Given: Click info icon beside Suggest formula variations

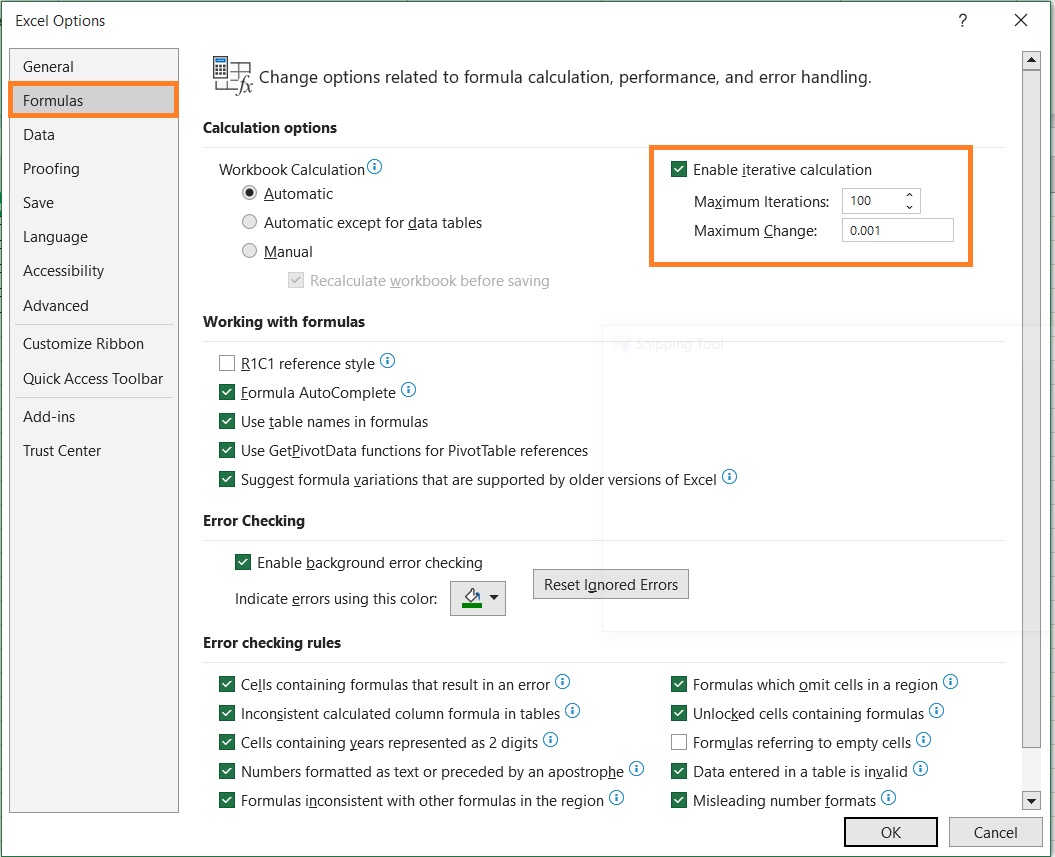Looking at the screenshot, I should pos(729,478).
